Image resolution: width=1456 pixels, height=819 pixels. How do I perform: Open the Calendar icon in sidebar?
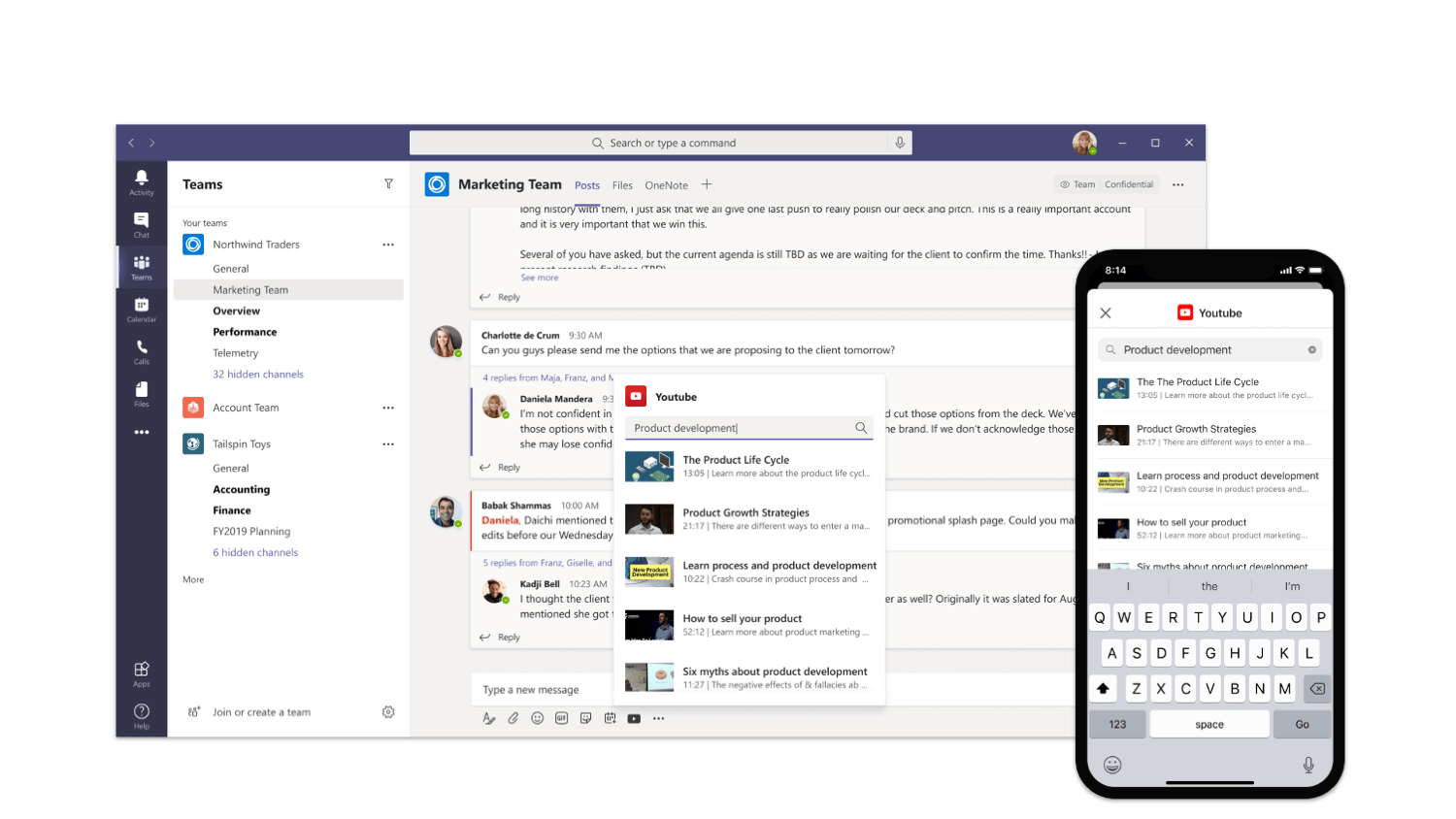click(x=142, y=309)
